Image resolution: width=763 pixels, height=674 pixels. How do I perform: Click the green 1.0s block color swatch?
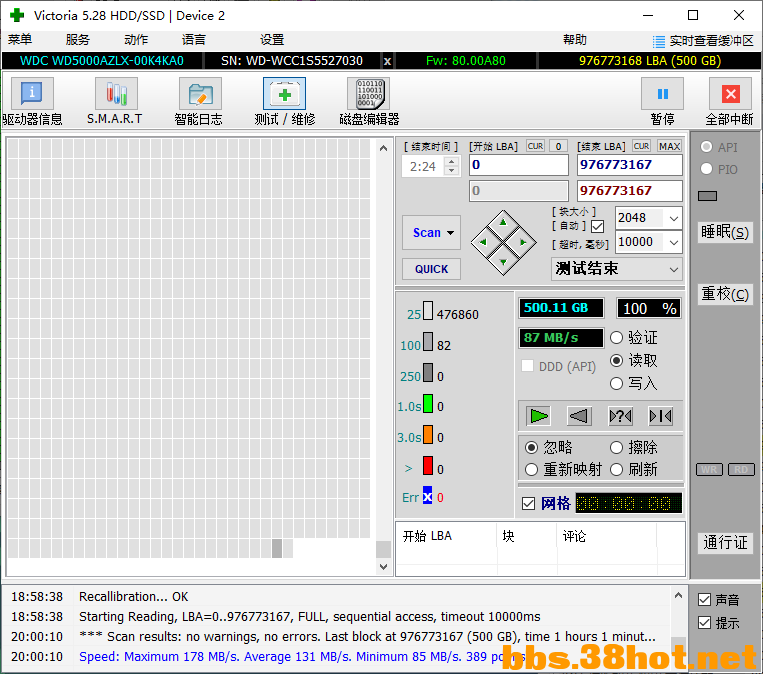point(428,403)
